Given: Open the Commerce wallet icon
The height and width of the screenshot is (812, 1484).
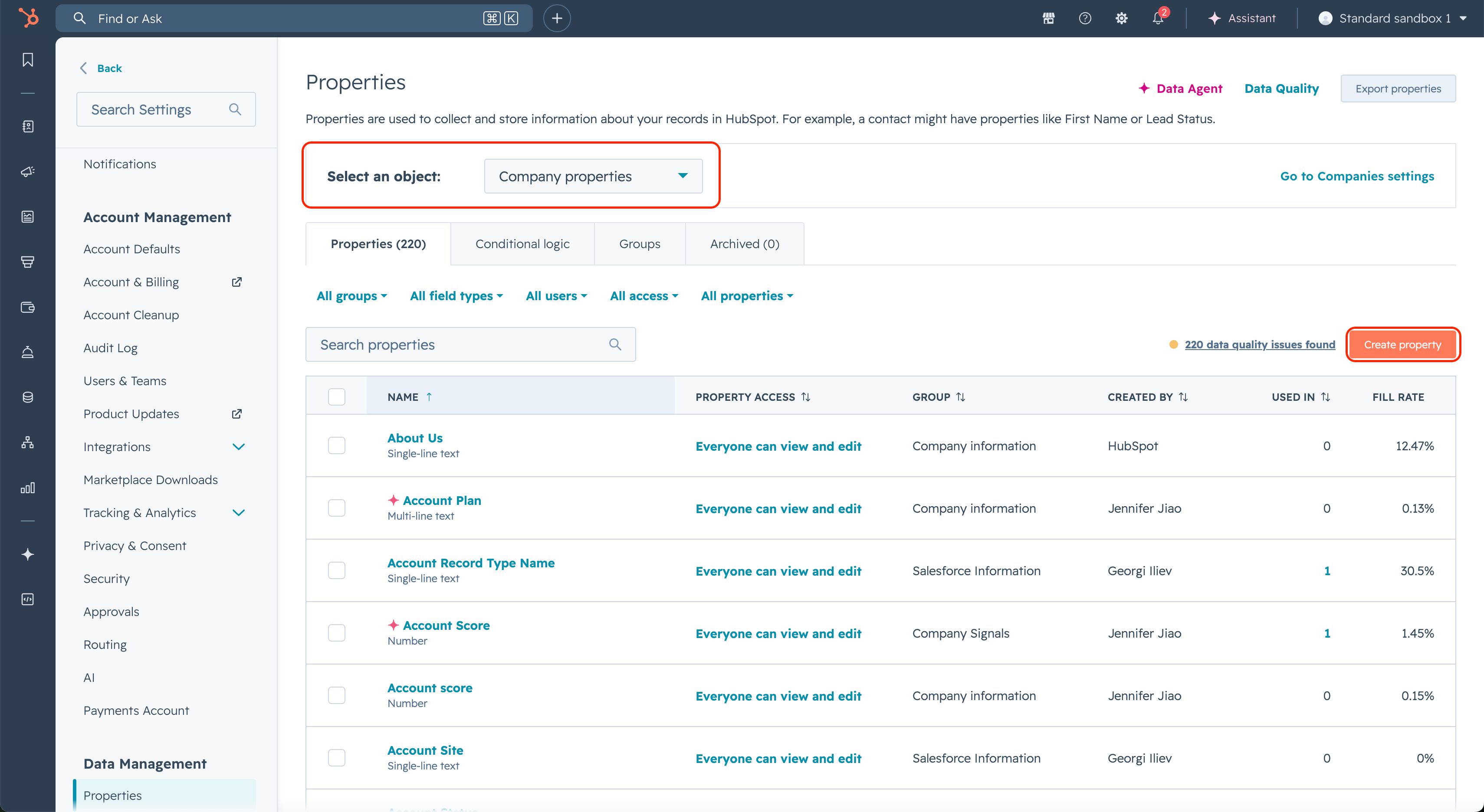Looking at the screenshot, I should click(x=28, y=307).
